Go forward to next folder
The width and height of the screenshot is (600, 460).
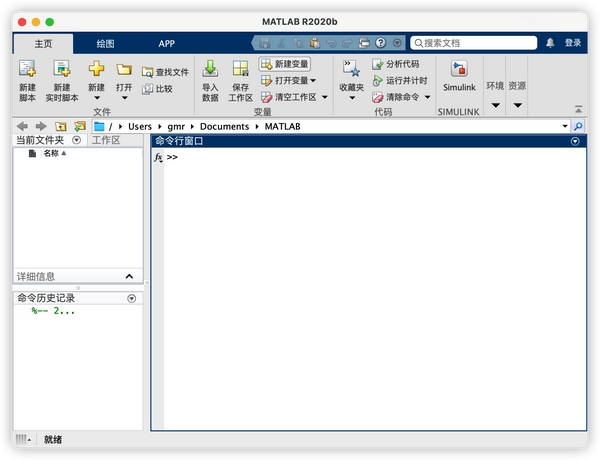pyautogui.click(x=41, y=126)
